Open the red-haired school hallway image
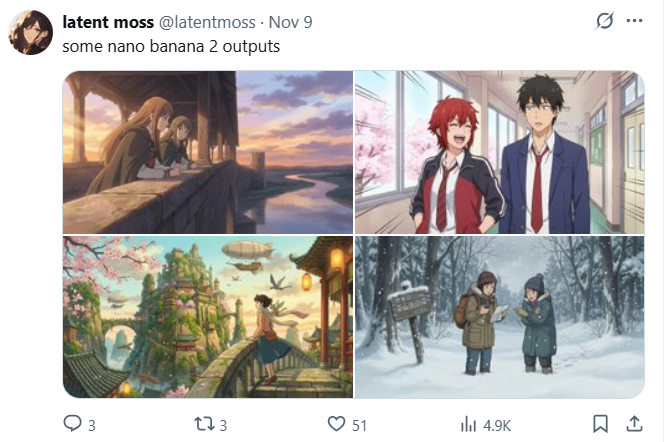Screen dimensions: 666x442 click(x=500, y=152)
